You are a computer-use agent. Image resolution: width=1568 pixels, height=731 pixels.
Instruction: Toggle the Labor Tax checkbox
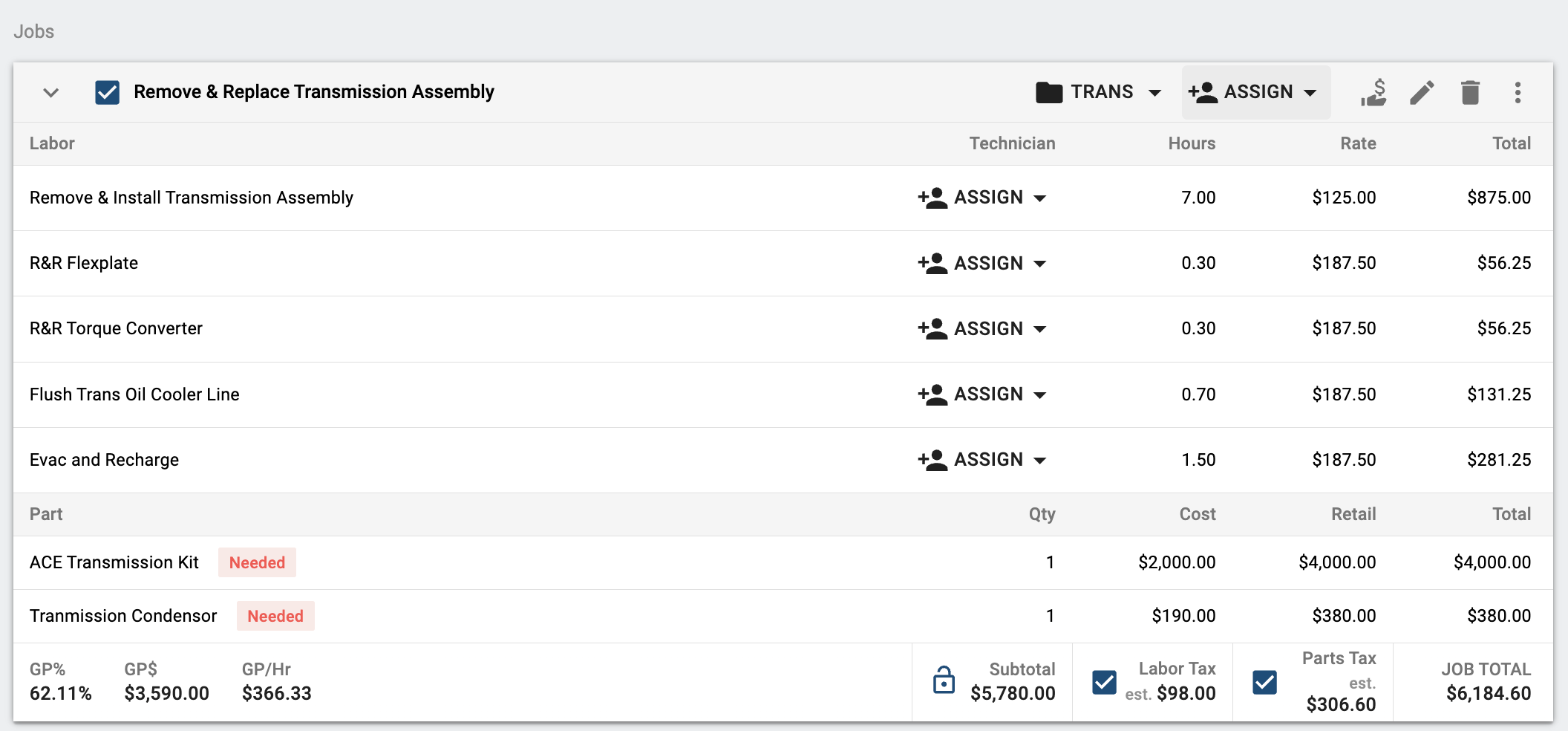(1104, 682)
